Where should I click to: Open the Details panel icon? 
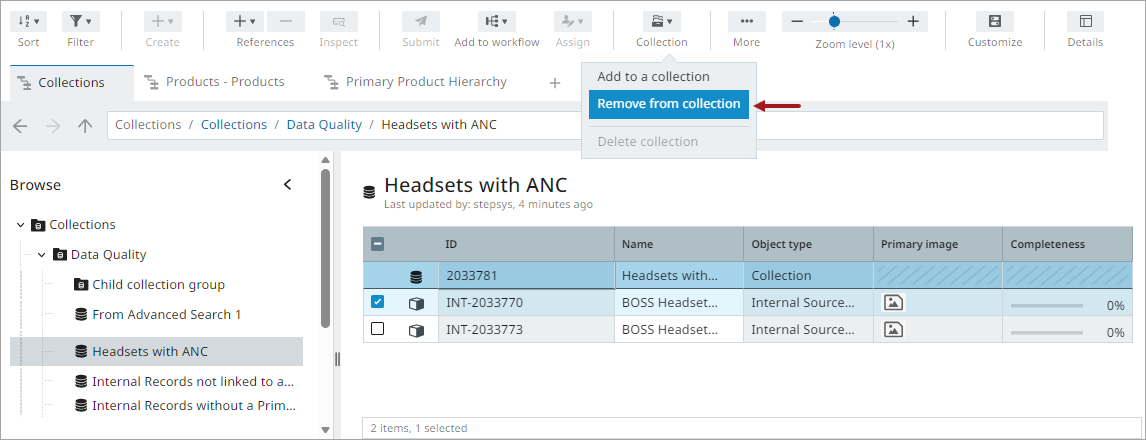click(1085, 21)
